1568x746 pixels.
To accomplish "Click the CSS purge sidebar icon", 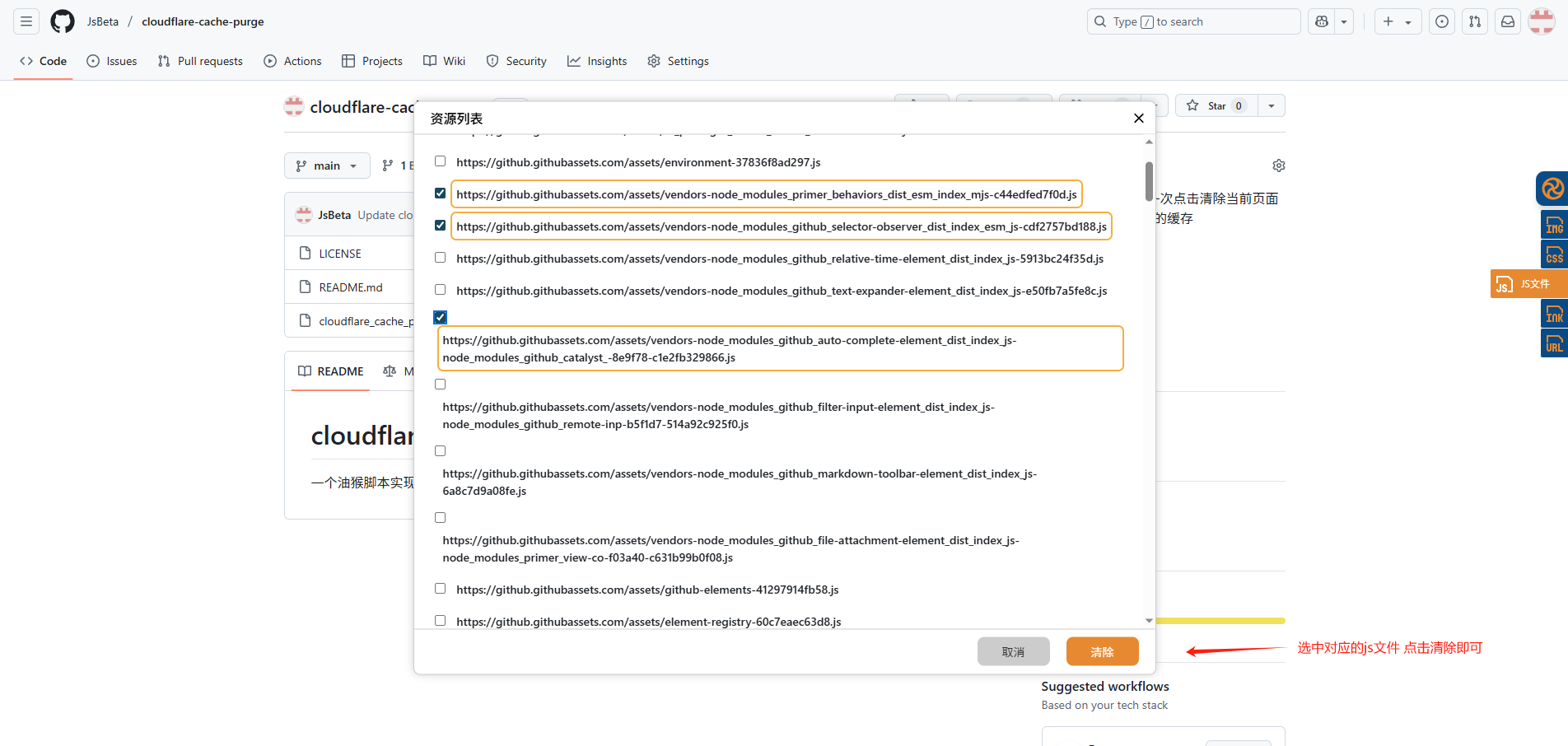I will 1554,254.
